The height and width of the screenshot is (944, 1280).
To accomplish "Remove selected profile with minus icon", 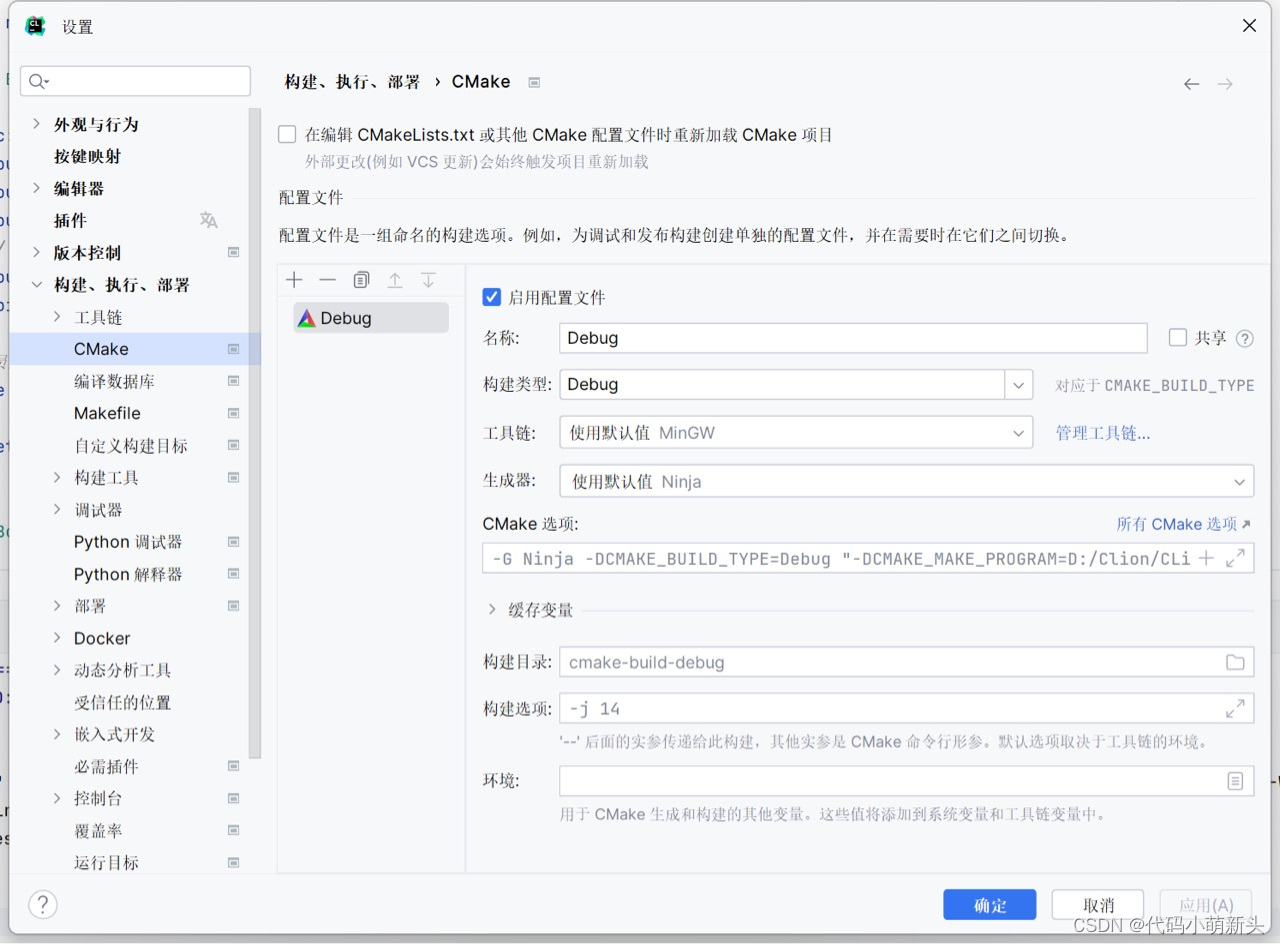I will [x=327, y=280].
